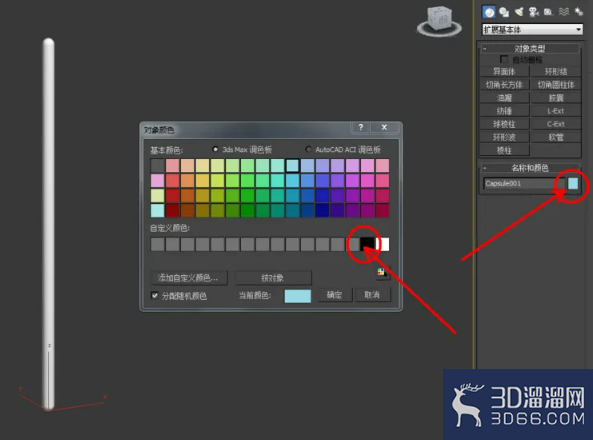Select the Lights category icon
This screenshot has height=440, width=593.
519,12
